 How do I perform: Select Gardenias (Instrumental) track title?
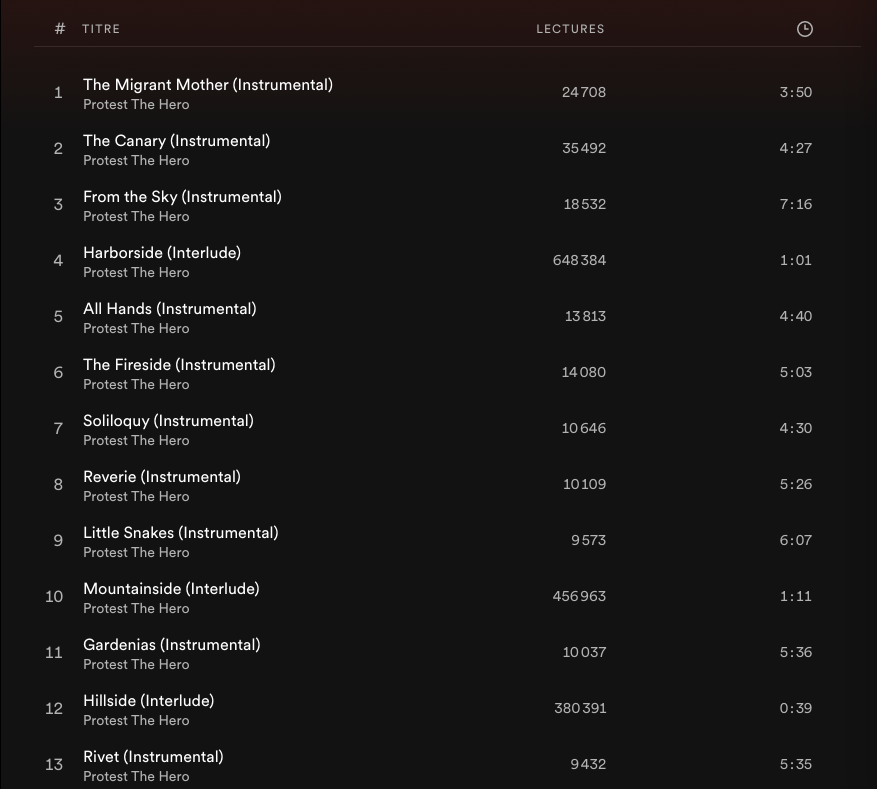(x=171, y=645)
